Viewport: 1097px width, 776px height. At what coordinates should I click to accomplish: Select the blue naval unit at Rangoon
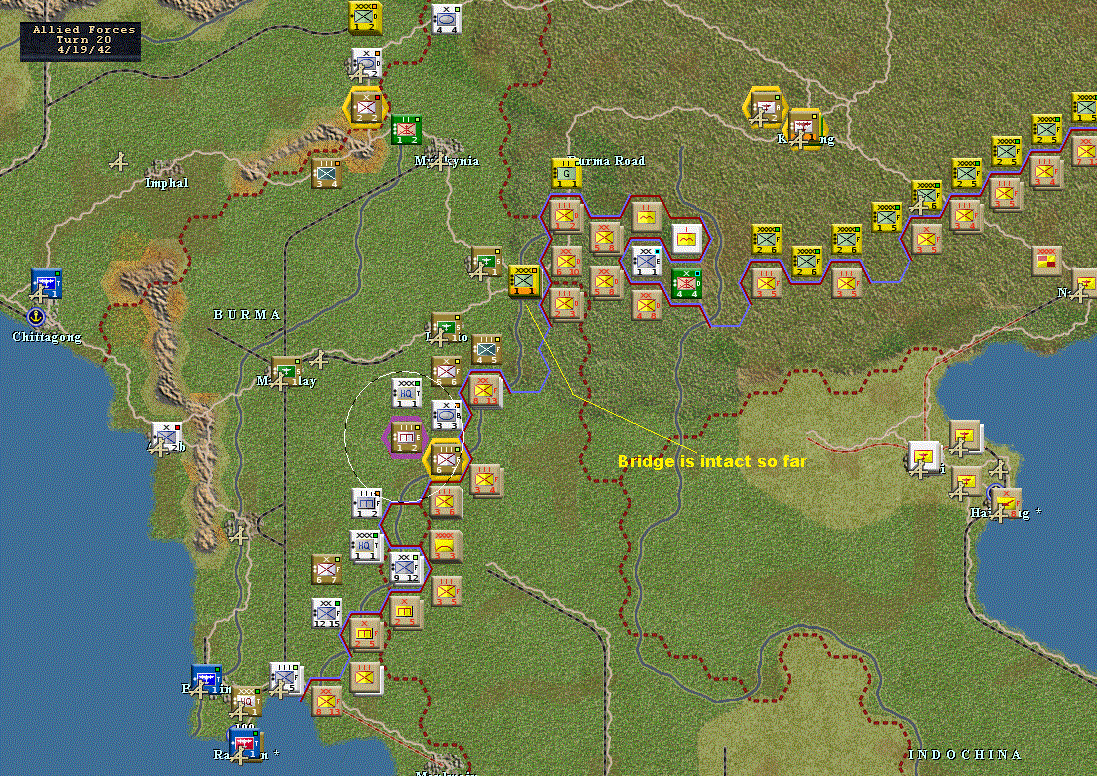244,744
